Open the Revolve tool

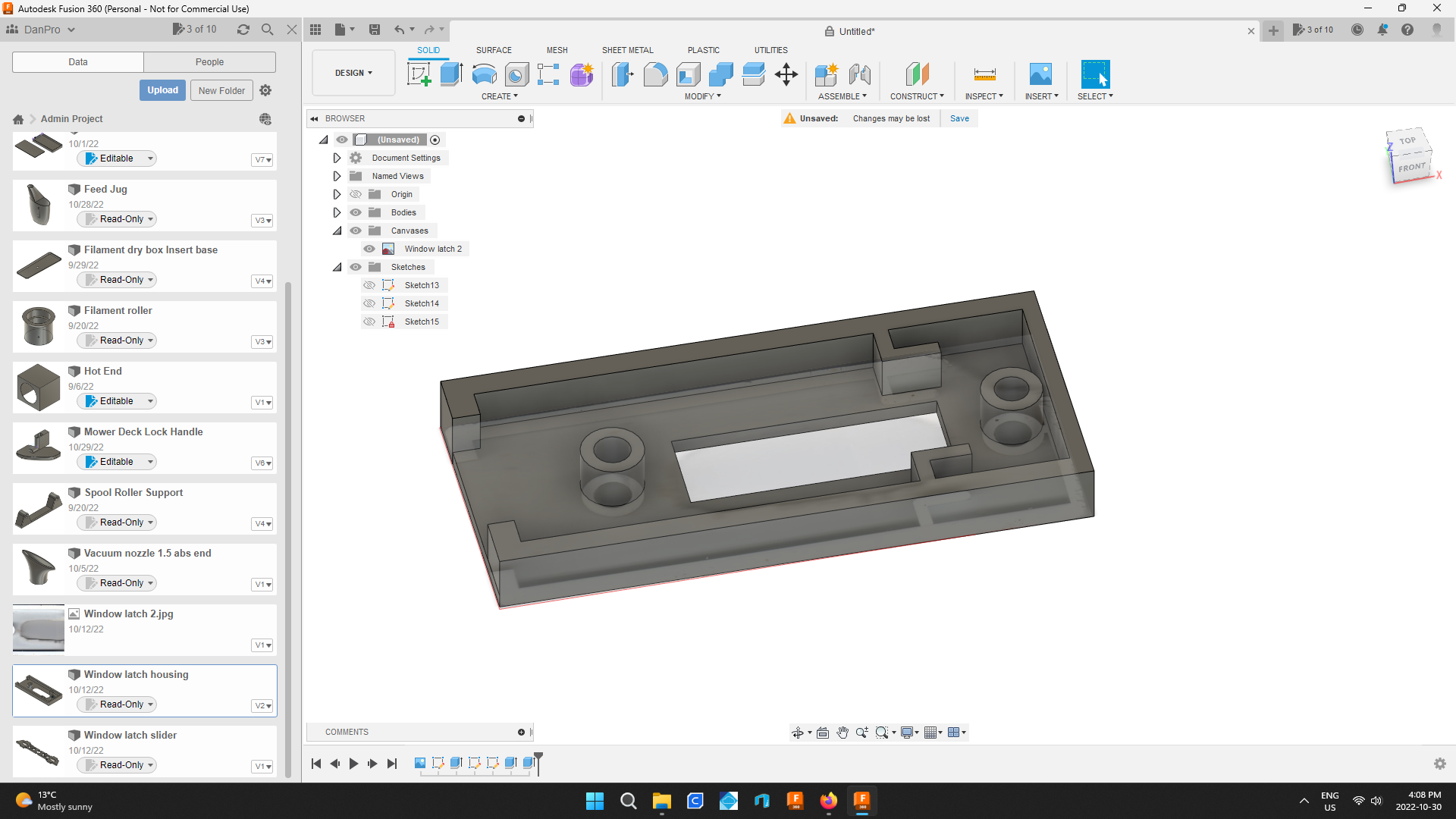(x=484, y=75)
